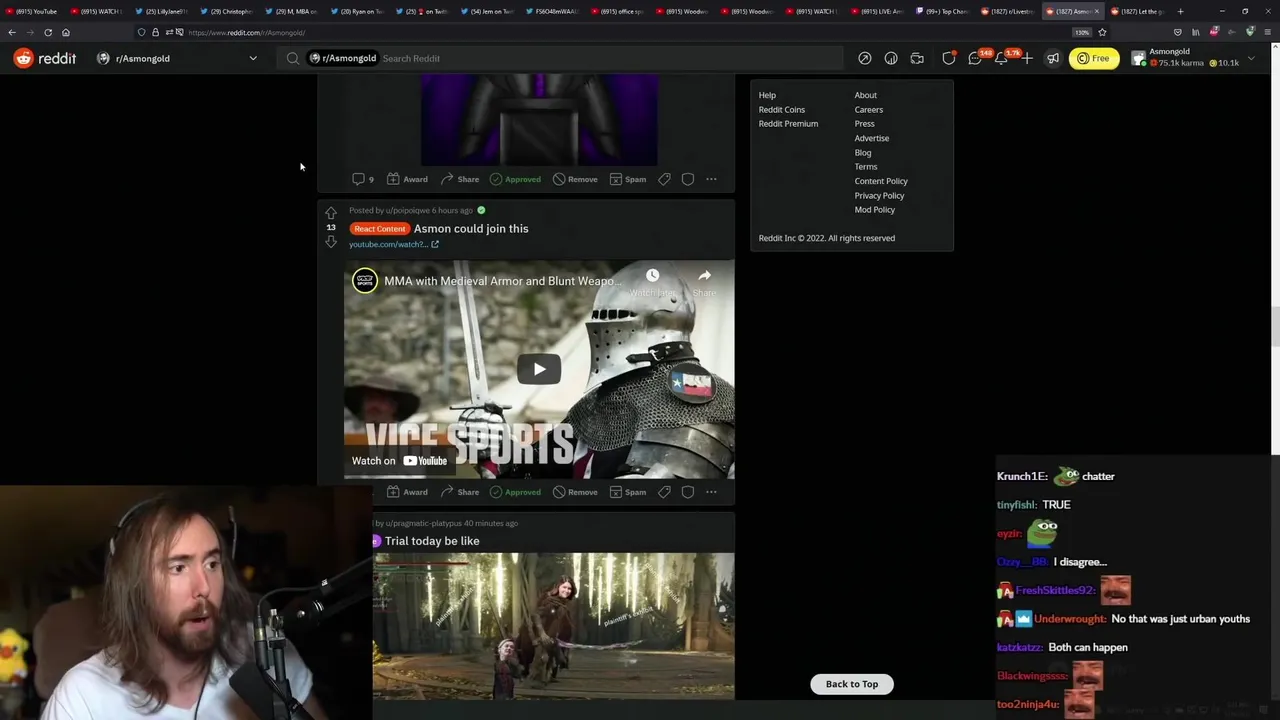
Task: Click the mod shield icon on 'Asmon could join this'
Action: coord(688,492)
